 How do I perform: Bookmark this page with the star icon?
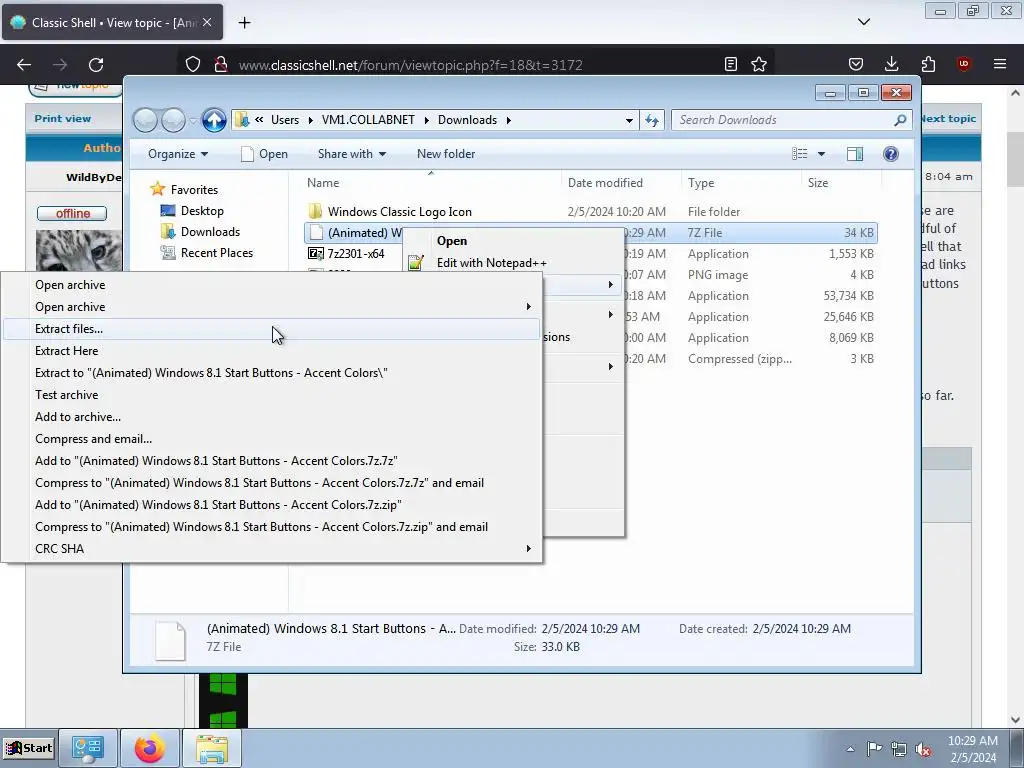coord(759,64)
